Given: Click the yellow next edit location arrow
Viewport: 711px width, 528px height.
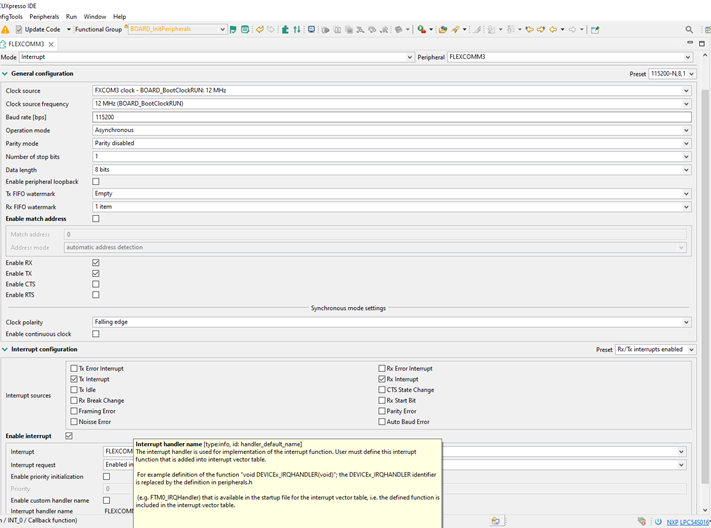Looking at the screenshot, I should [541, 29].
